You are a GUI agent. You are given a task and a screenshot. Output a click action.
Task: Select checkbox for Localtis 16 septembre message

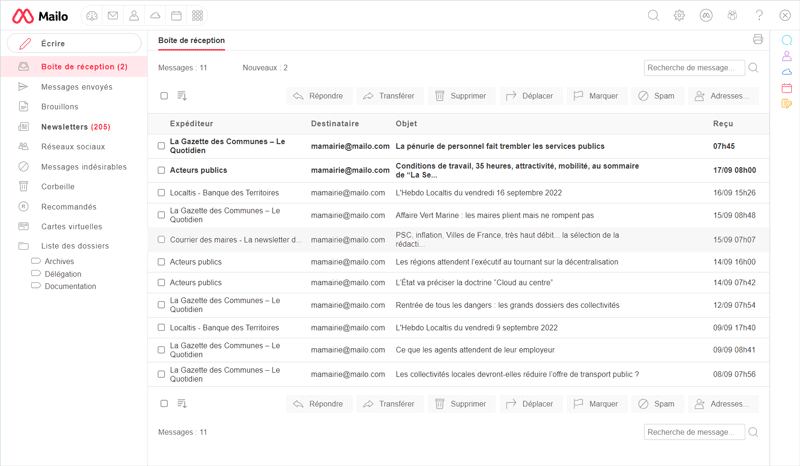[x=161, y=193]
